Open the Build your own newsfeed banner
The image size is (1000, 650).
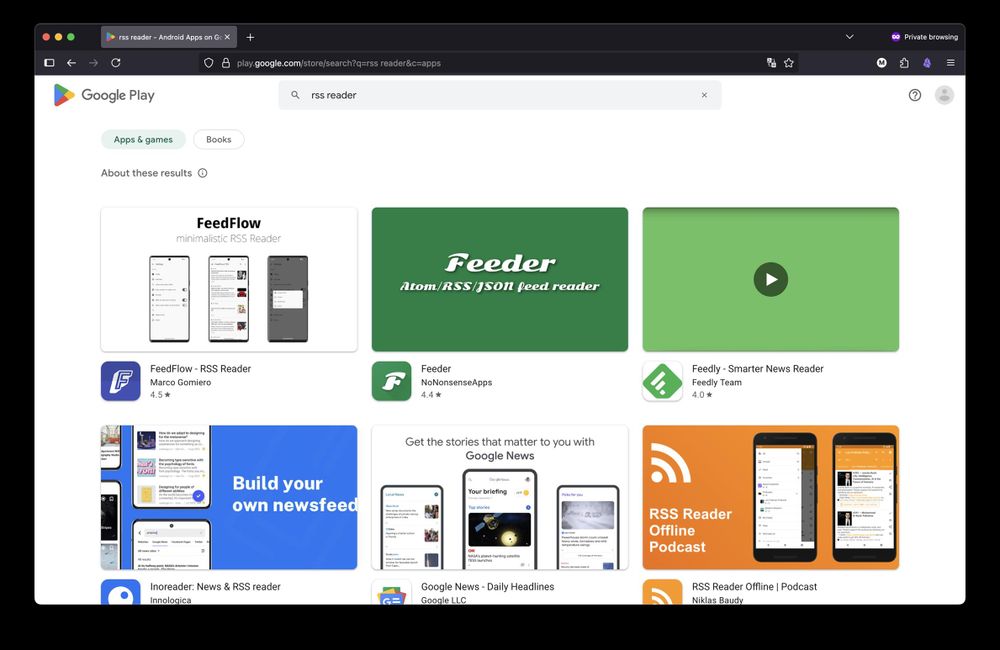[229, 498]
